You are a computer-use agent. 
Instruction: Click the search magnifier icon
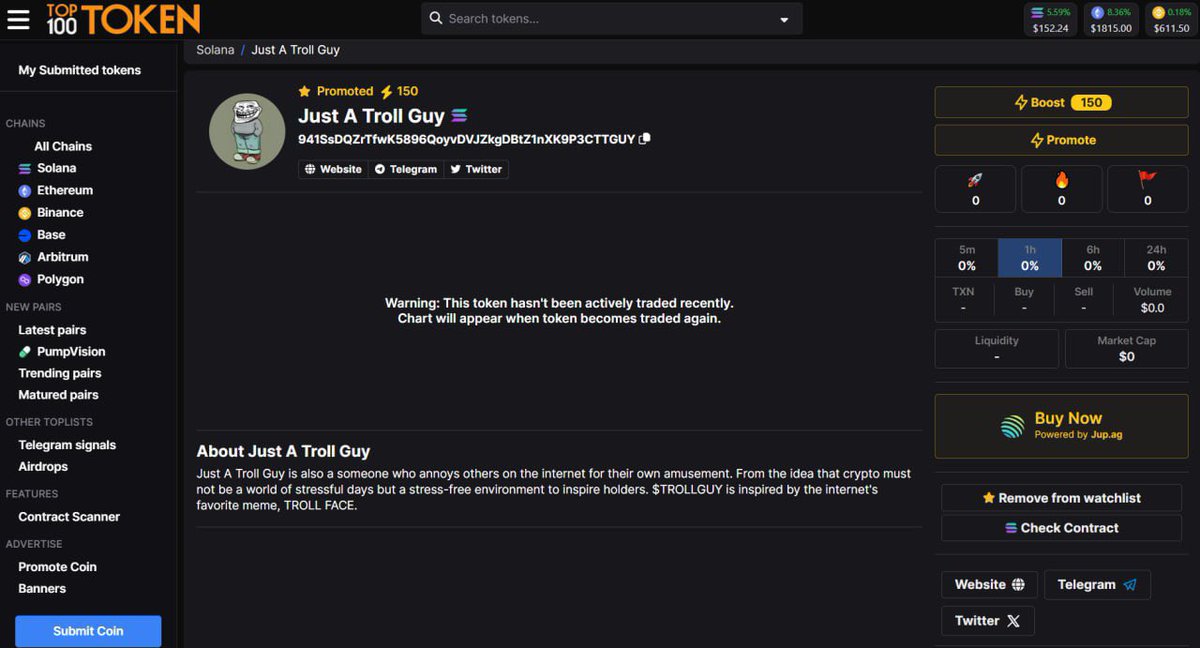coord(436,18)
